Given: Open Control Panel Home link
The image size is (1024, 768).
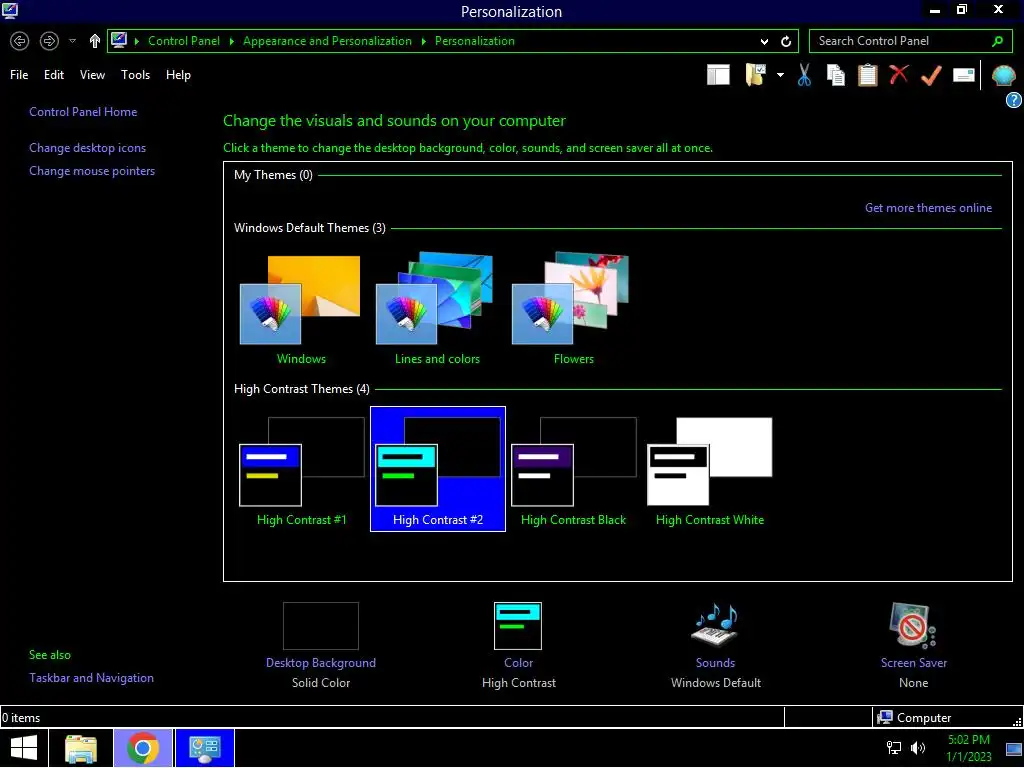Looking at the screenshot, I should [x=83, y=112].
